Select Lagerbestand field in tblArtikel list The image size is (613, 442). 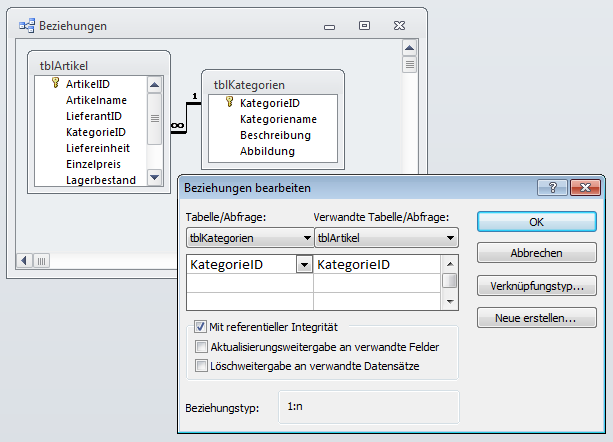click(x=100, y=179)
